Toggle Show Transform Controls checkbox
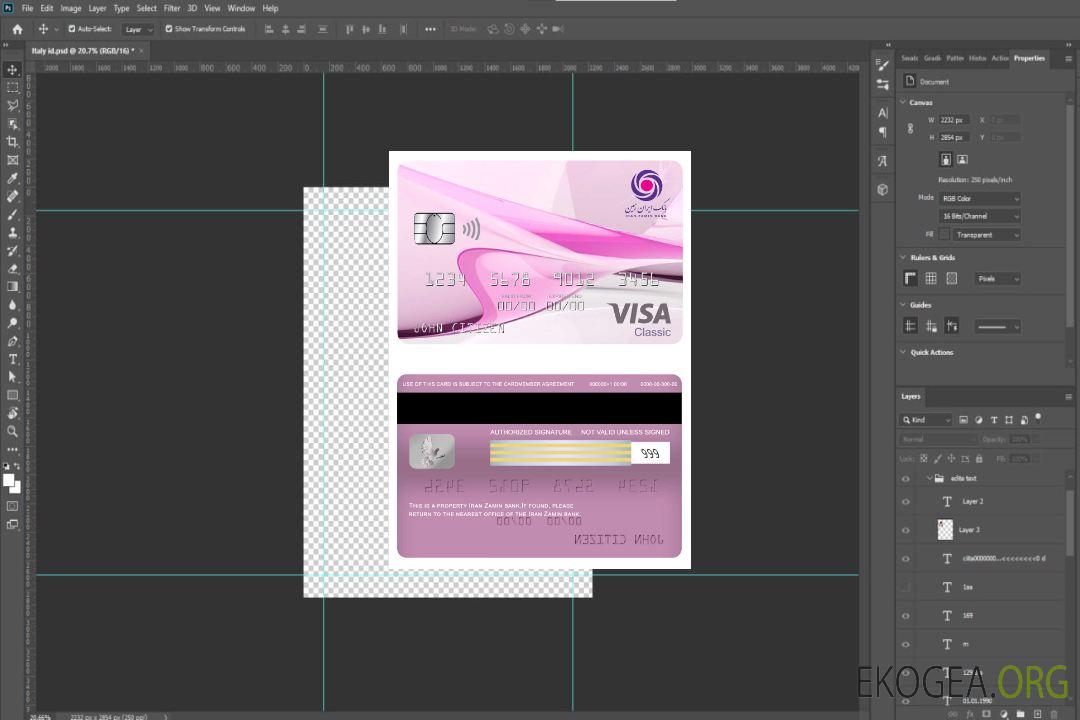The height and width of the screenshot is (720, 1080). point(169,29)
